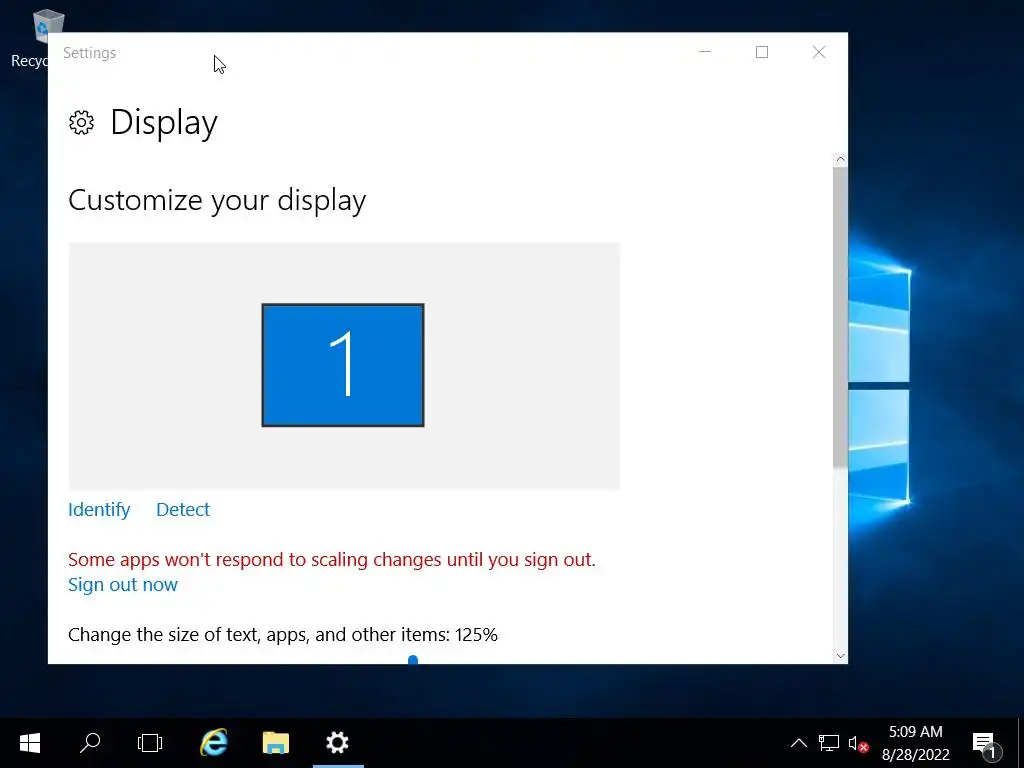The width and height of the screenshot is (1024, 768).
Task: Click the Show desktop sliver on taskbar
Action: (x=1021, y=743)
